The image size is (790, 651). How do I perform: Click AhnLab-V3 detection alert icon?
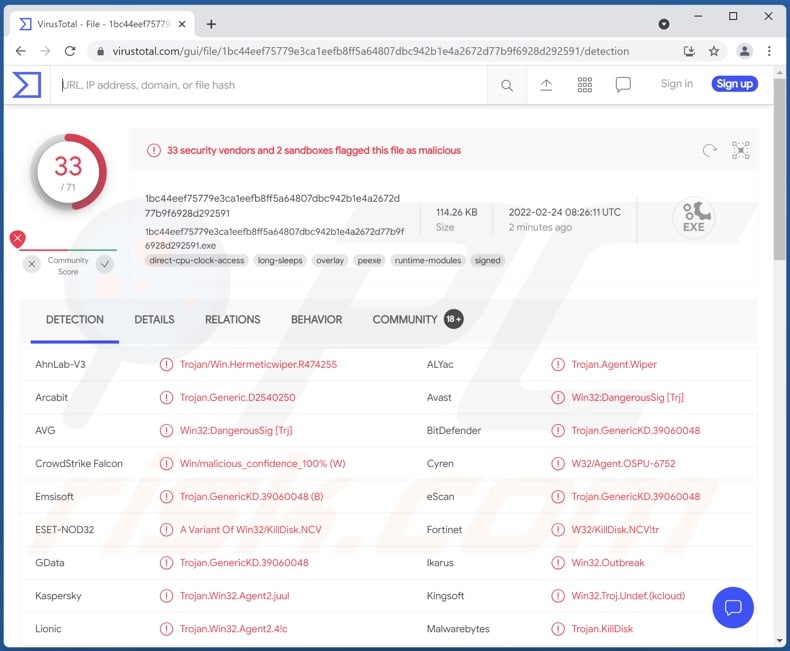(166, 364)
